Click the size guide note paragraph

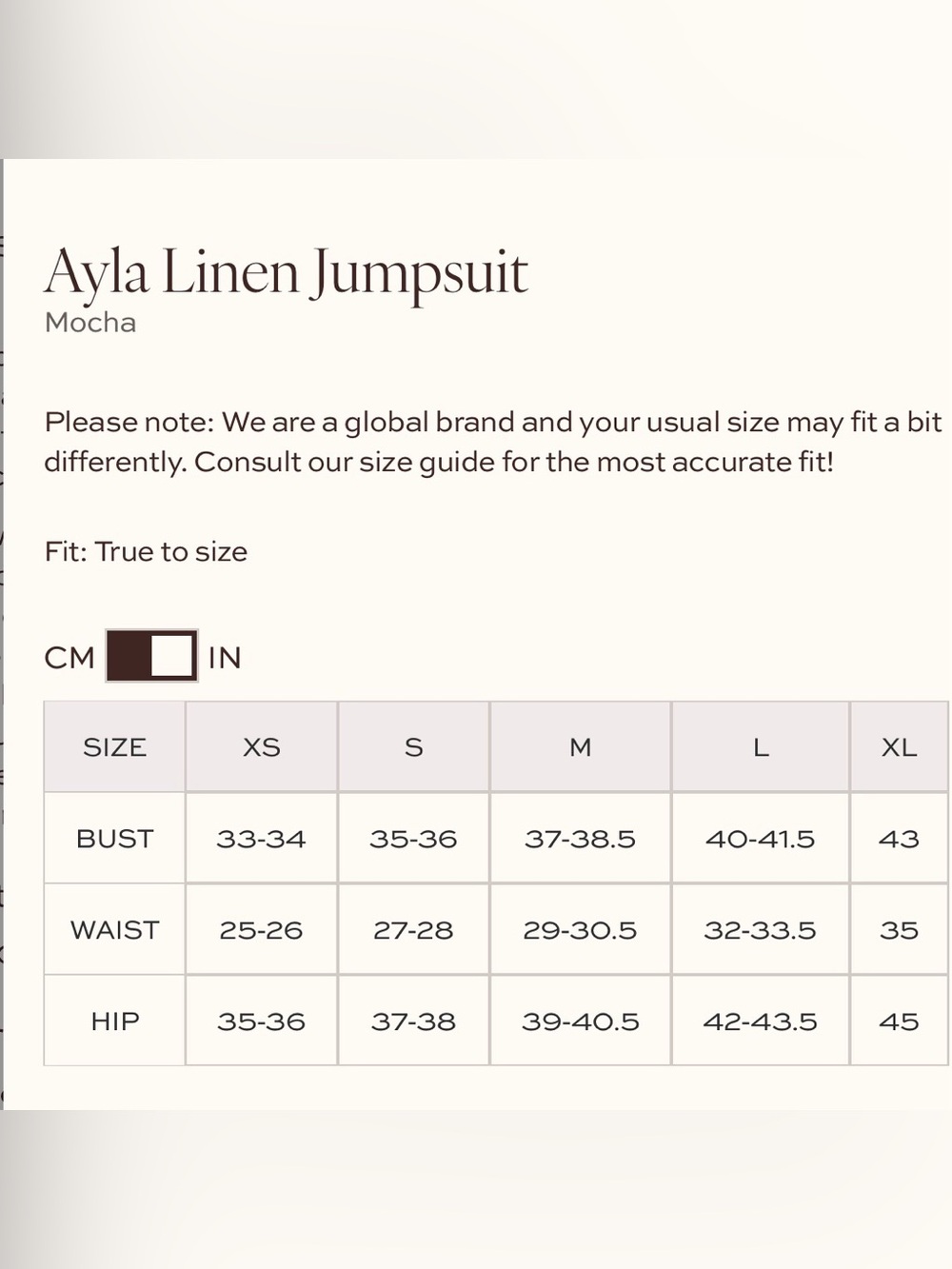(x=493, y=442)
